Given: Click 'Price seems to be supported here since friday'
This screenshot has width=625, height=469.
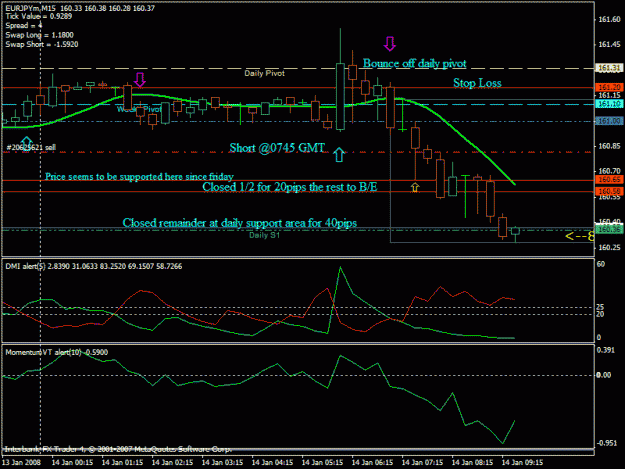Looking at the screenshot, I should [x=139, y=177].
